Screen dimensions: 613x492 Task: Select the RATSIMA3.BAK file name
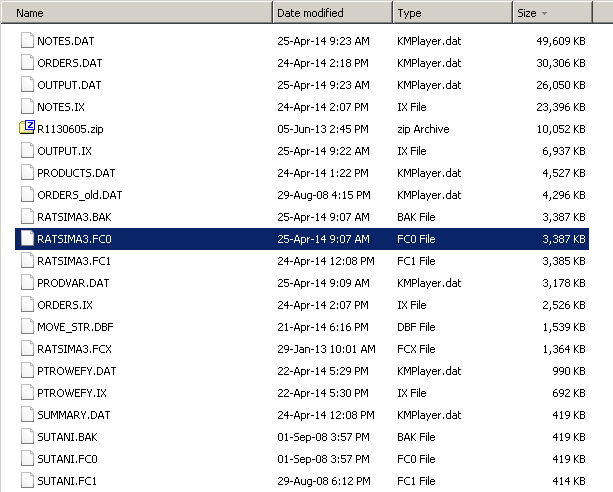coord(74,217)
